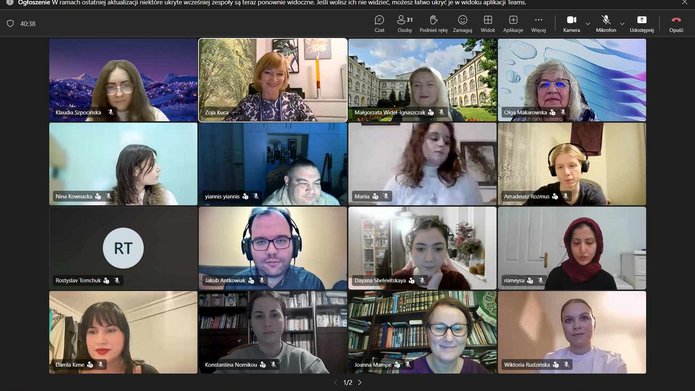Screen dimensions: 695x391
Task: Show the Osoby participants list
Action: tap(405, 23)
